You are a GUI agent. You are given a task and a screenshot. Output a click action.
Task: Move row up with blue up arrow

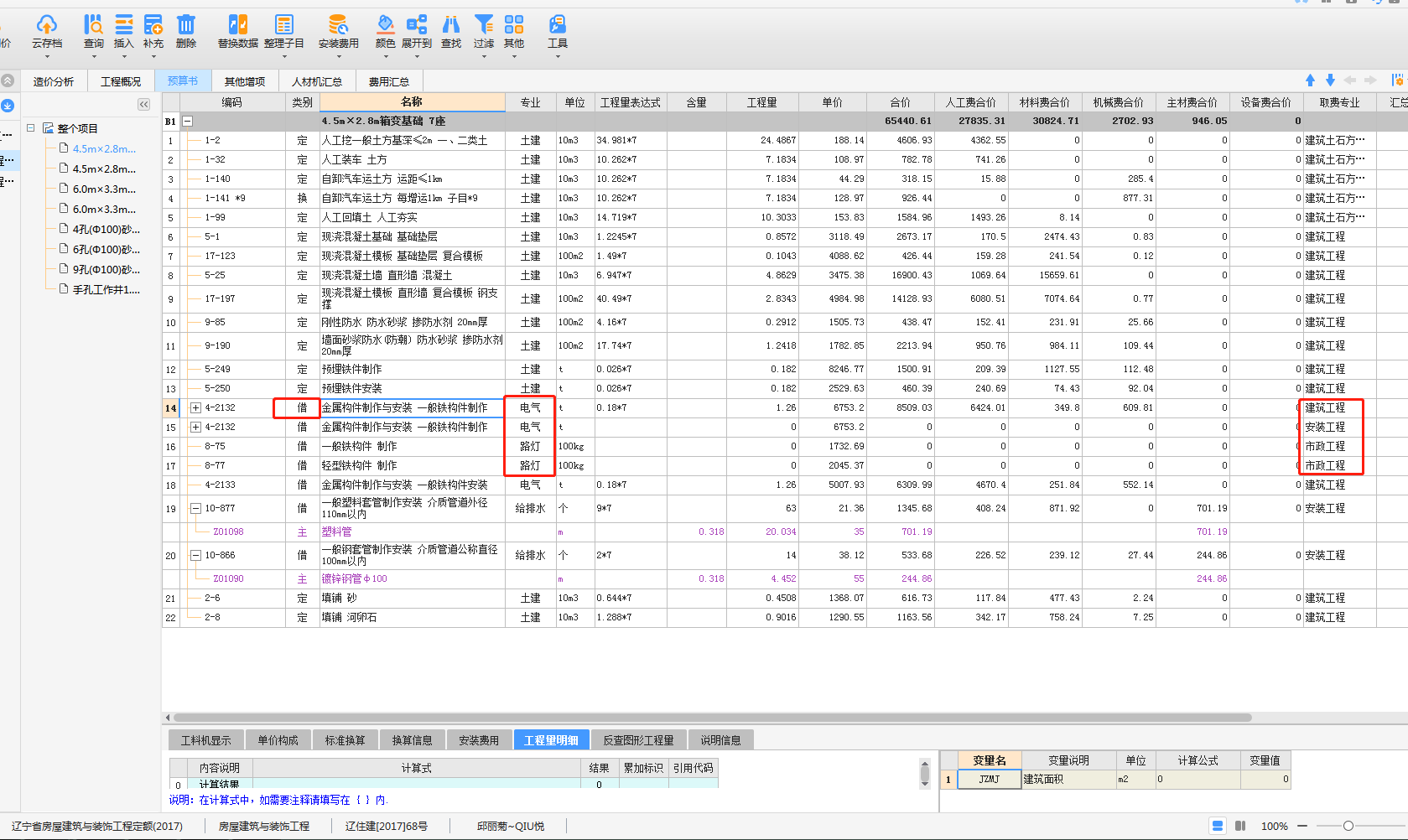coord(1310,80)
